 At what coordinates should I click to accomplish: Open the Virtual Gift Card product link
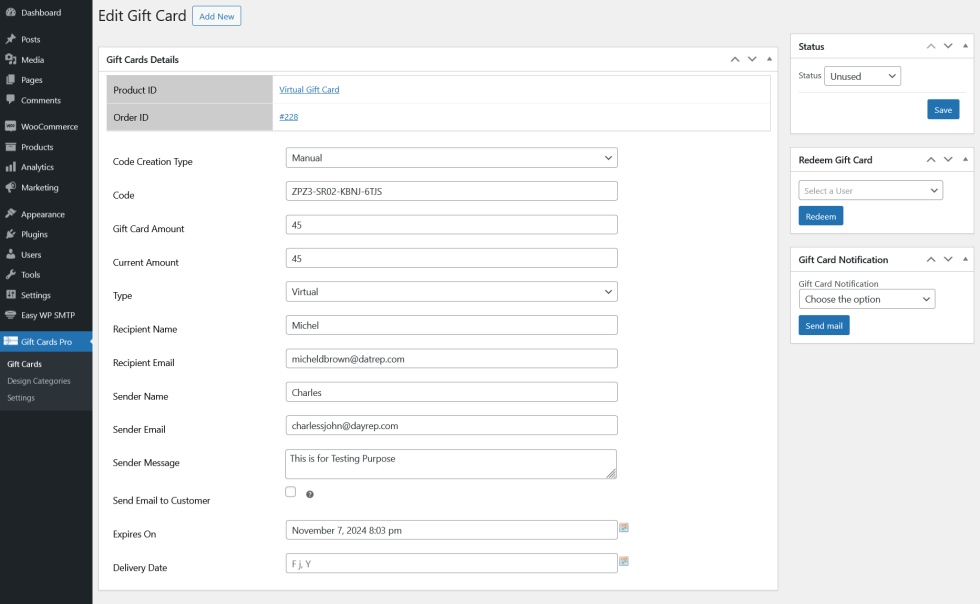[309, 90]
